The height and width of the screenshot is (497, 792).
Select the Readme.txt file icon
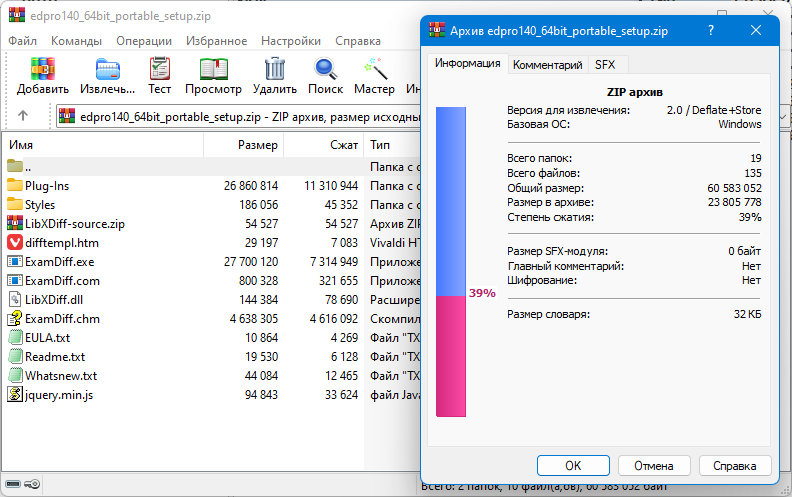pyautogui.click(x=15, y=357)
